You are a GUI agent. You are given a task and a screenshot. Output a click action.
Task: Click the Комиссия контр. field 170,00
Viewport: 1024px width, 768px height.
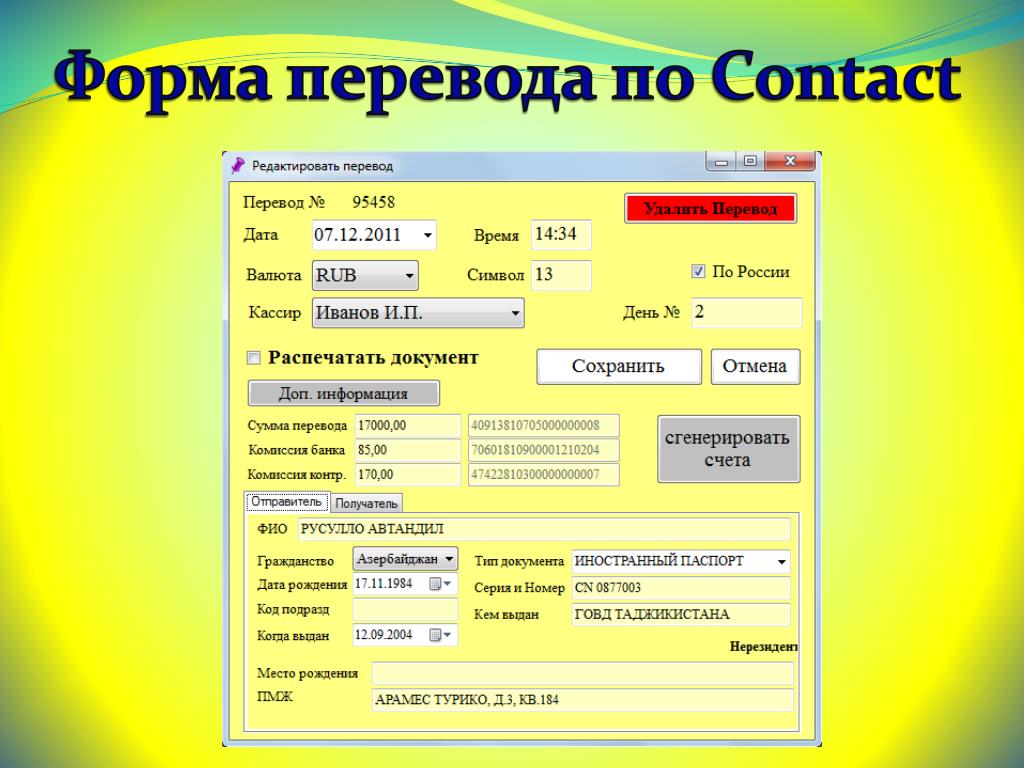coord(408,474)
